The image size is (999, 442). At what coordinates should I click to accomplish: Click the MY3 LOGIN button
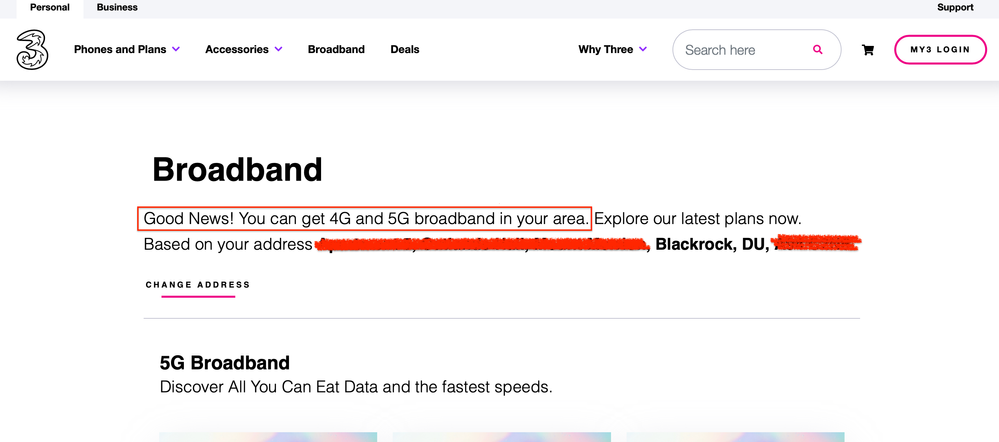click(x=940, y=50)
